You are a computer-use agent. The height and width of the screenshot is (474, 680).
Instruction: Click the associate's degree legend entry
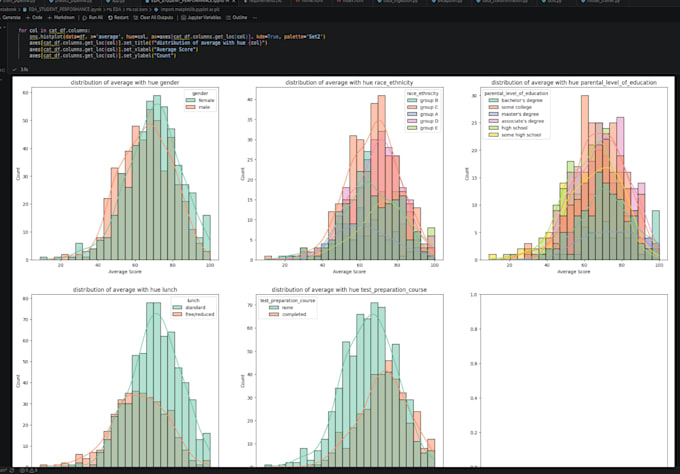click(x=517, y=121)
